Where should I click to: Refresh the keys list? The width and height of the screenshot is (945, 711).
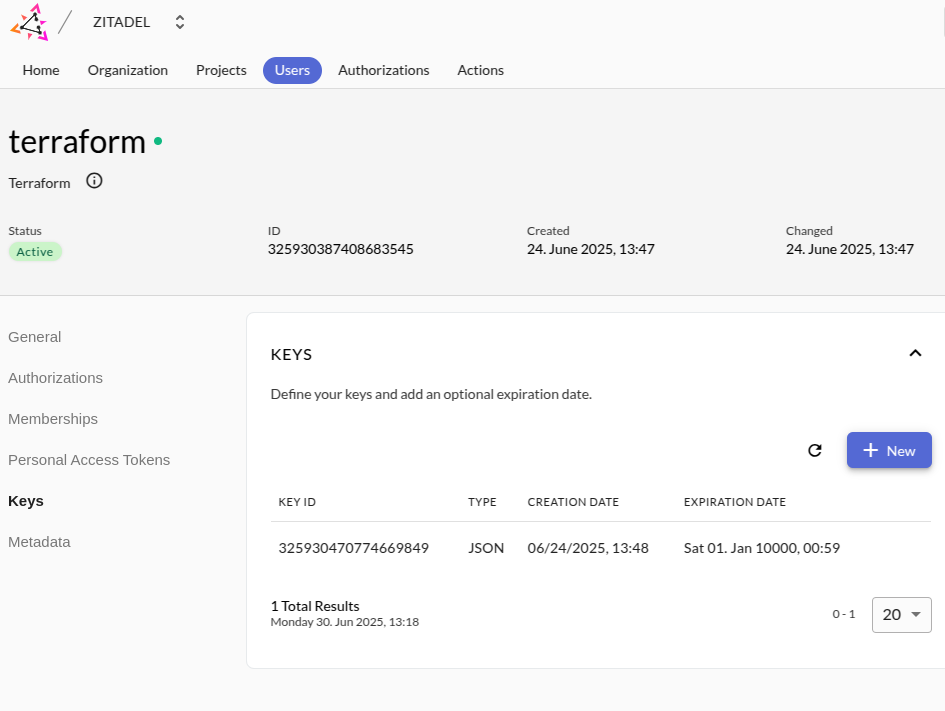tap(815, 451)
